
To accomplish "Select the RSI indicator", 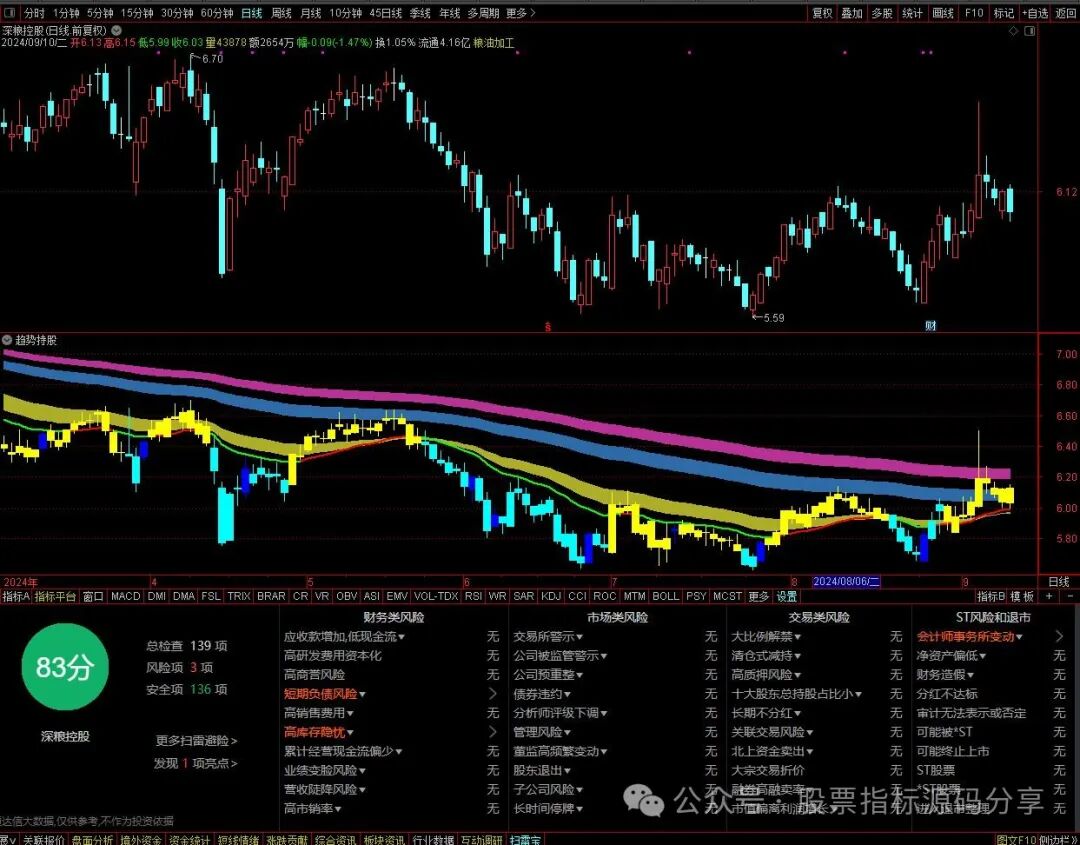I will (473, 596).
